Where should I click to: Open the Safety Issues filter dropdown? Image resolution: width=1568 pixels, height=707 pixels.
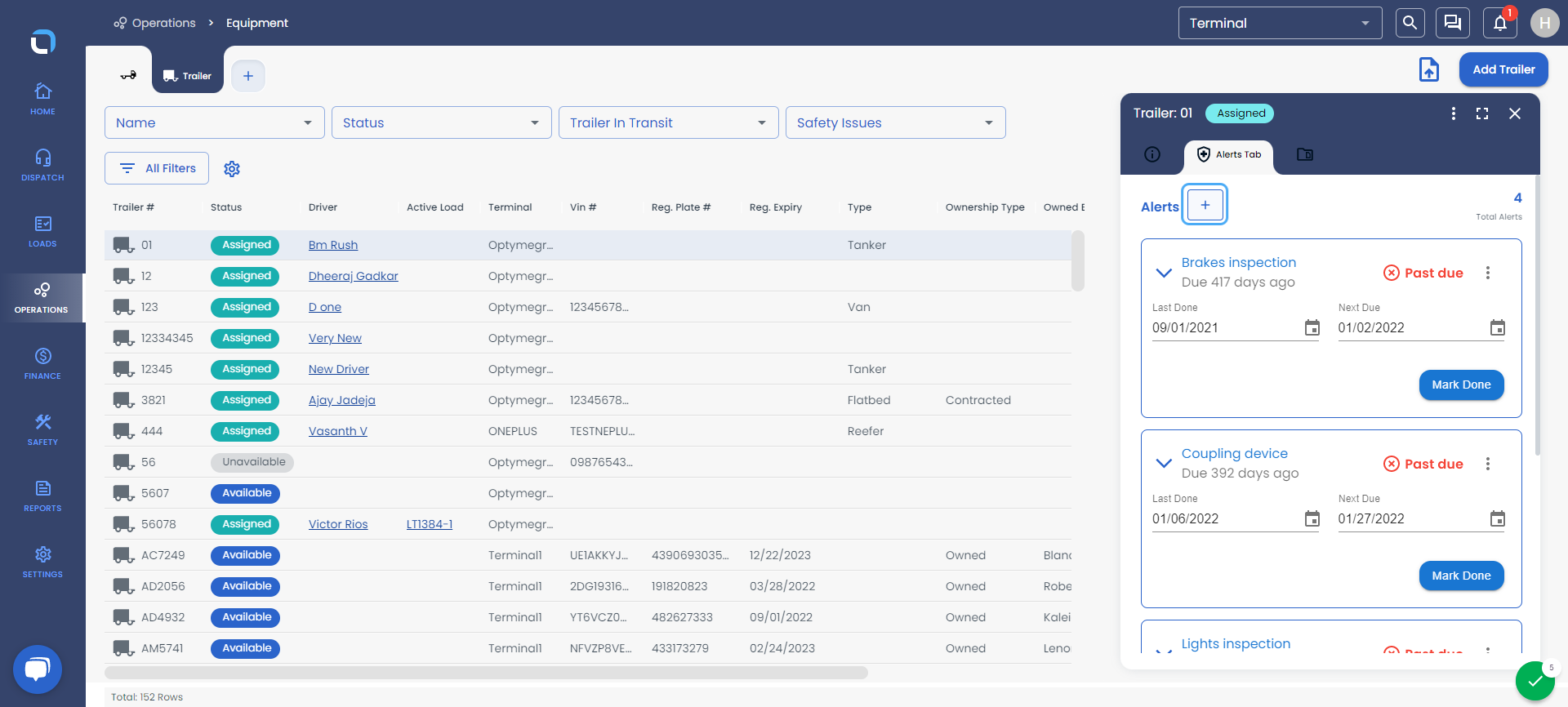point(896,122)
